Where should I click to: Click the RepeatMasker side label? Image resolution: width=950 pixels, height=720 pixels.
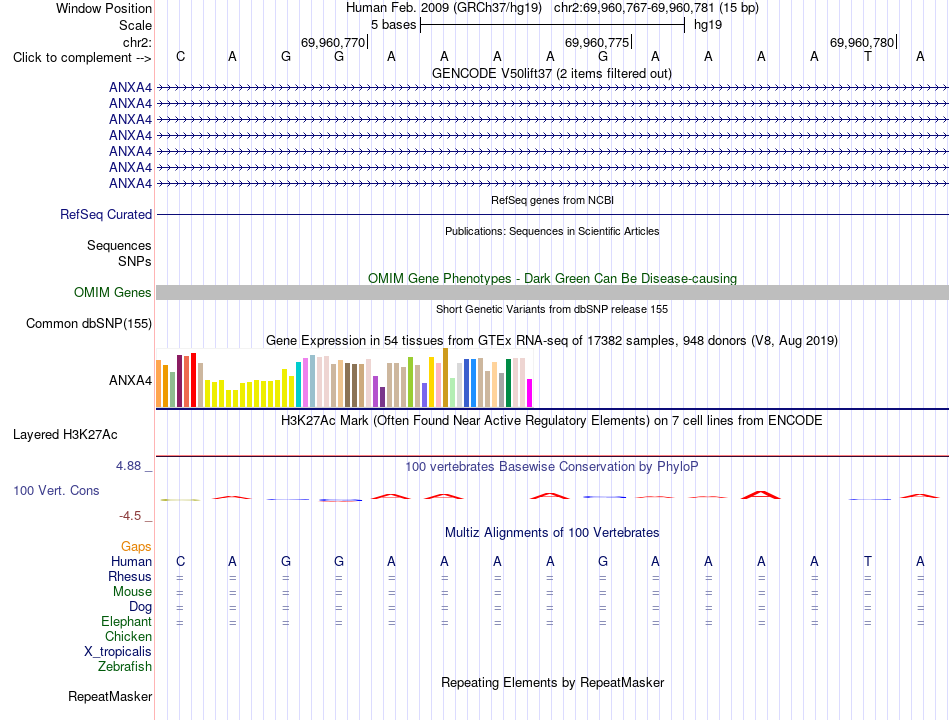tap(110, 697)
